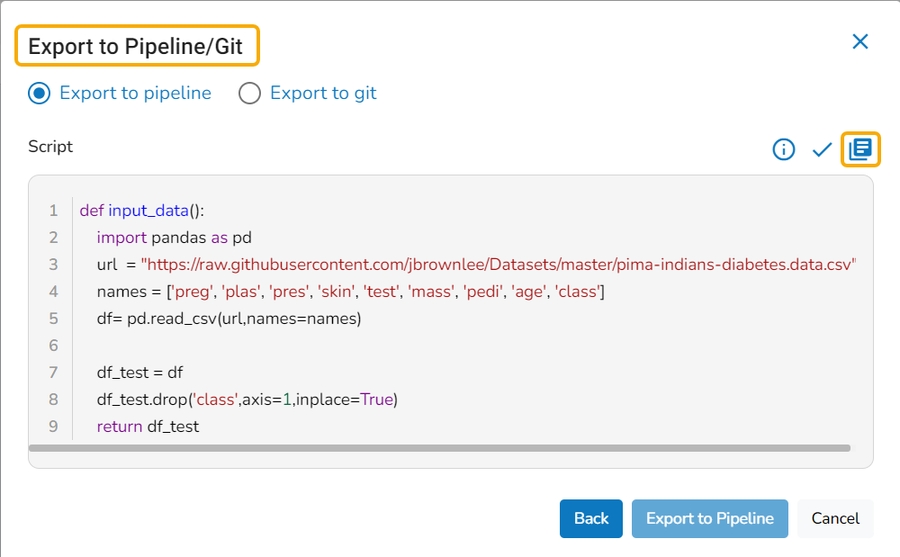
Task: Click the Back button
Action: (x=591, y=518)
